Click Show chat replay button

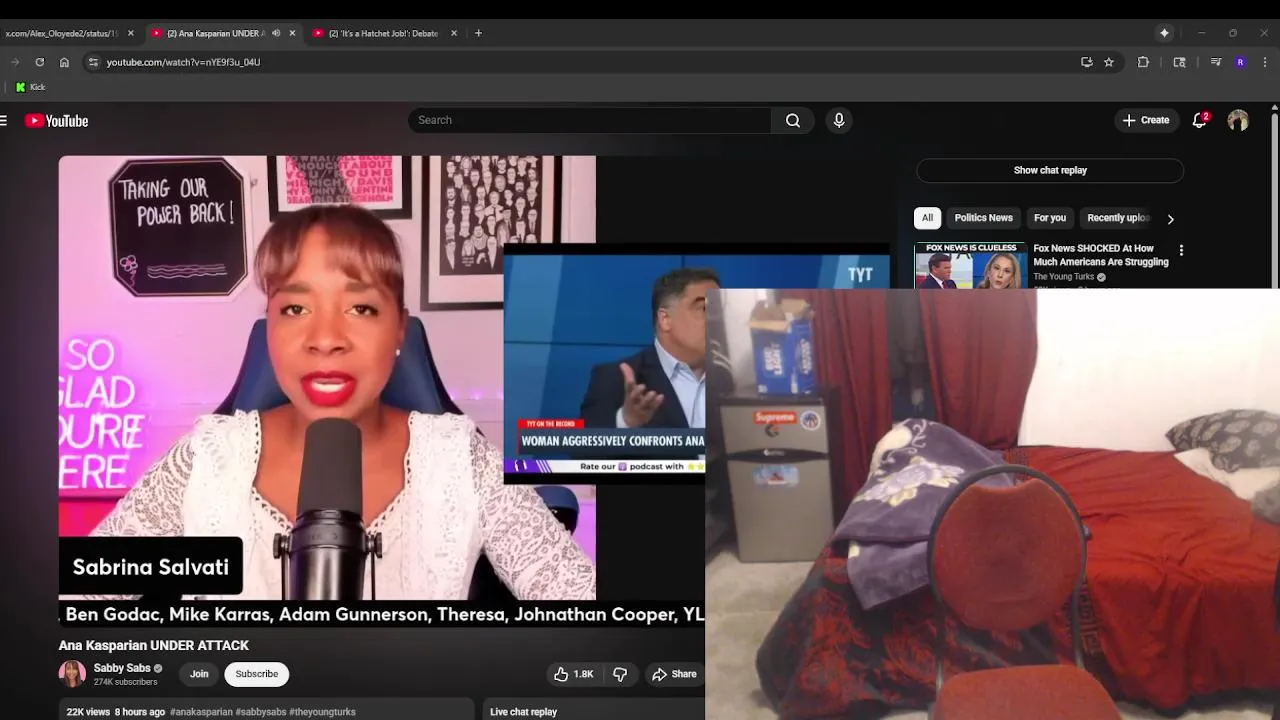1050,170
